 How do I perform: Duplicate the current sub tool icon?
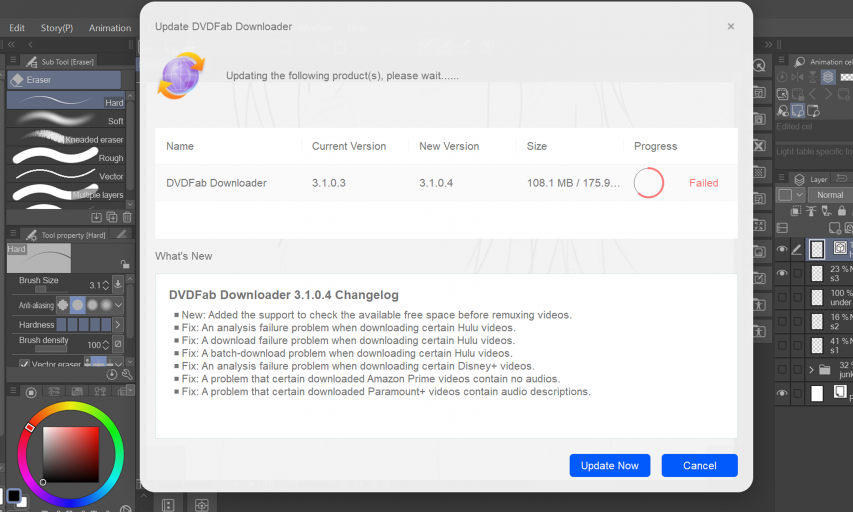point(112,217)
